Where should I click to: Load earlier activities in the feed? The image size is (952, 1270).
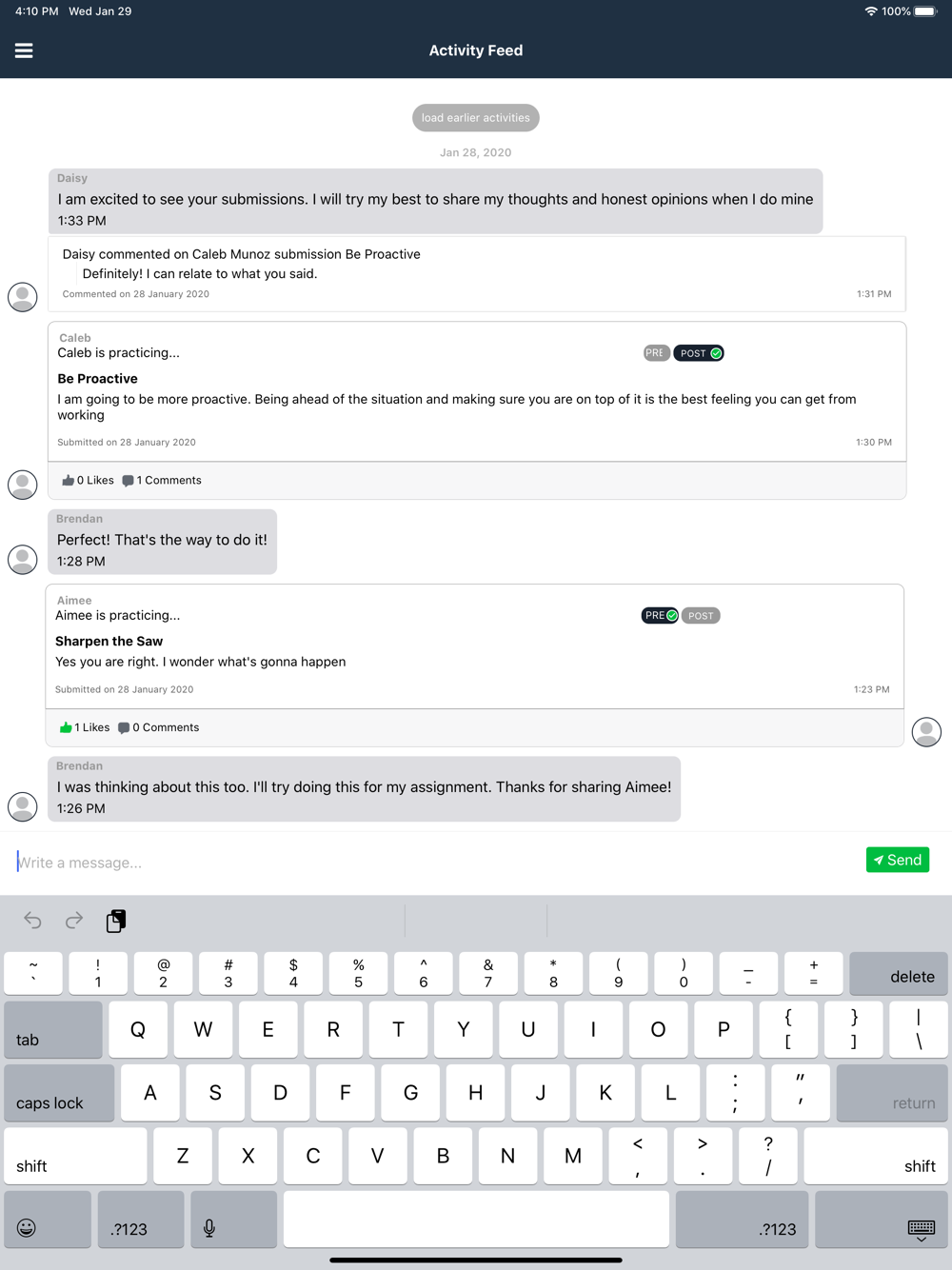click(x=476, y=118)
